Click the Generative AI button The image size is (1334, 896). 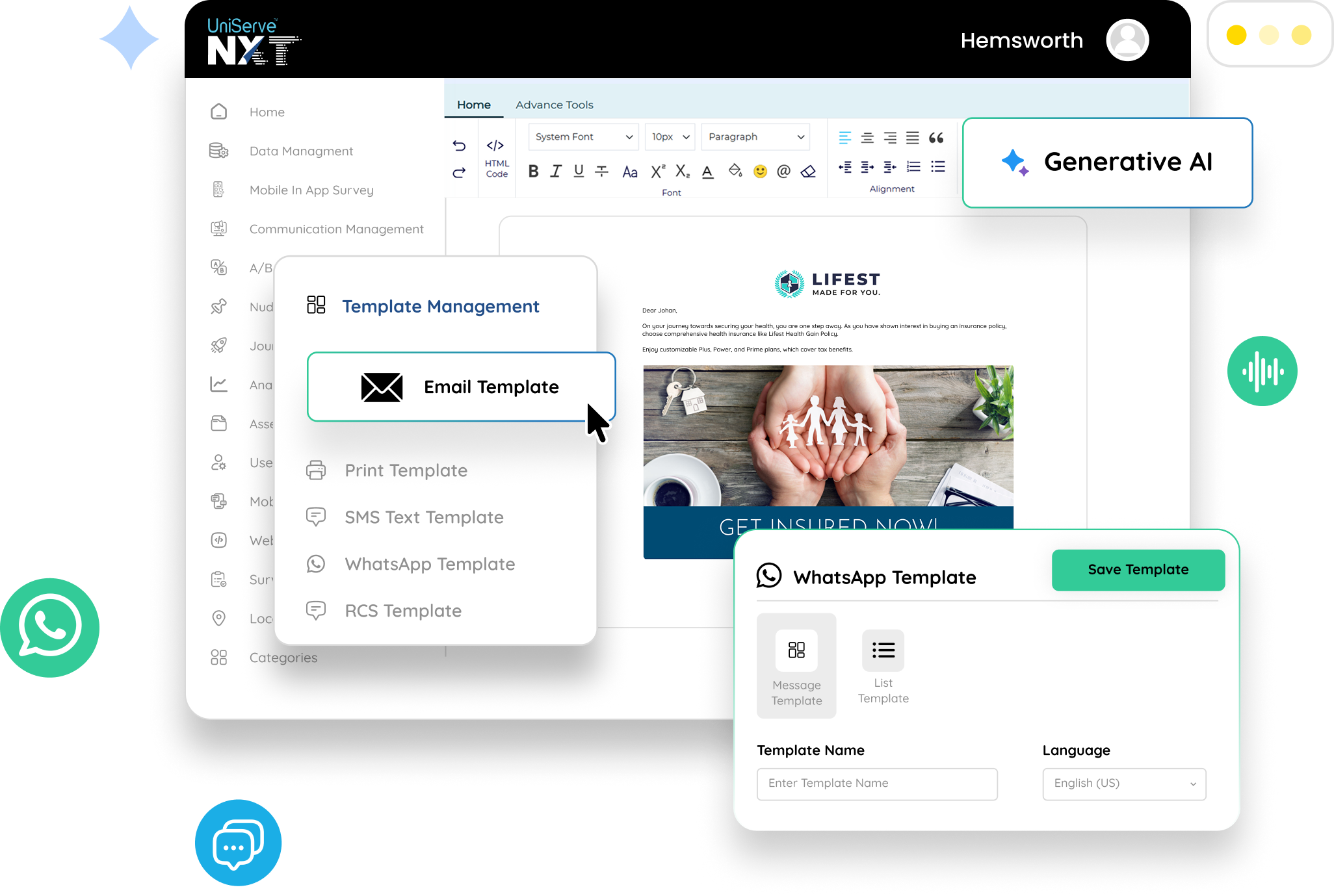(1107, 162)
